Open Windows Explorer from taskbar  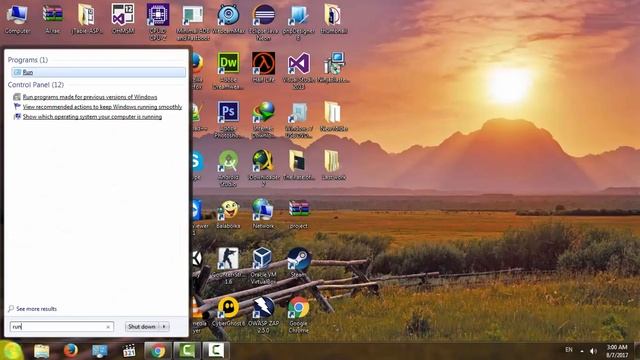(x=41, y=351)
